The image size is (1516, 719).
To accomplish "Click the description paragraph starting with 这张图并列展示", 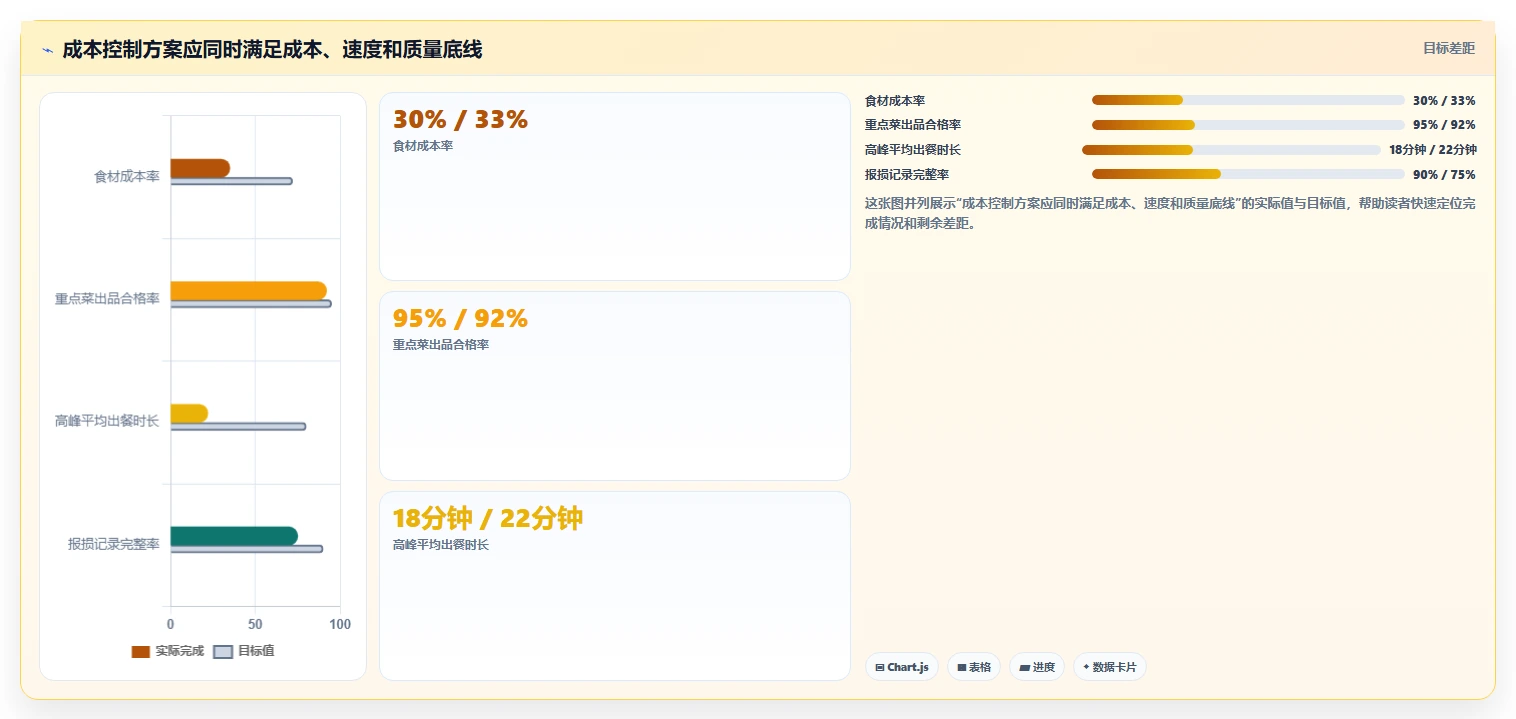I will [1170, 213].
